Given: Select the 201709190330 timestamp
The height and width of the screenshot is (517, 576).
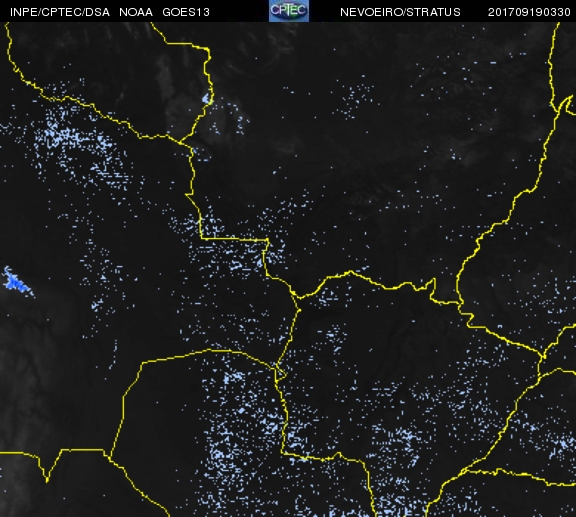Looking at the screenshot, I should click(529, 12).
